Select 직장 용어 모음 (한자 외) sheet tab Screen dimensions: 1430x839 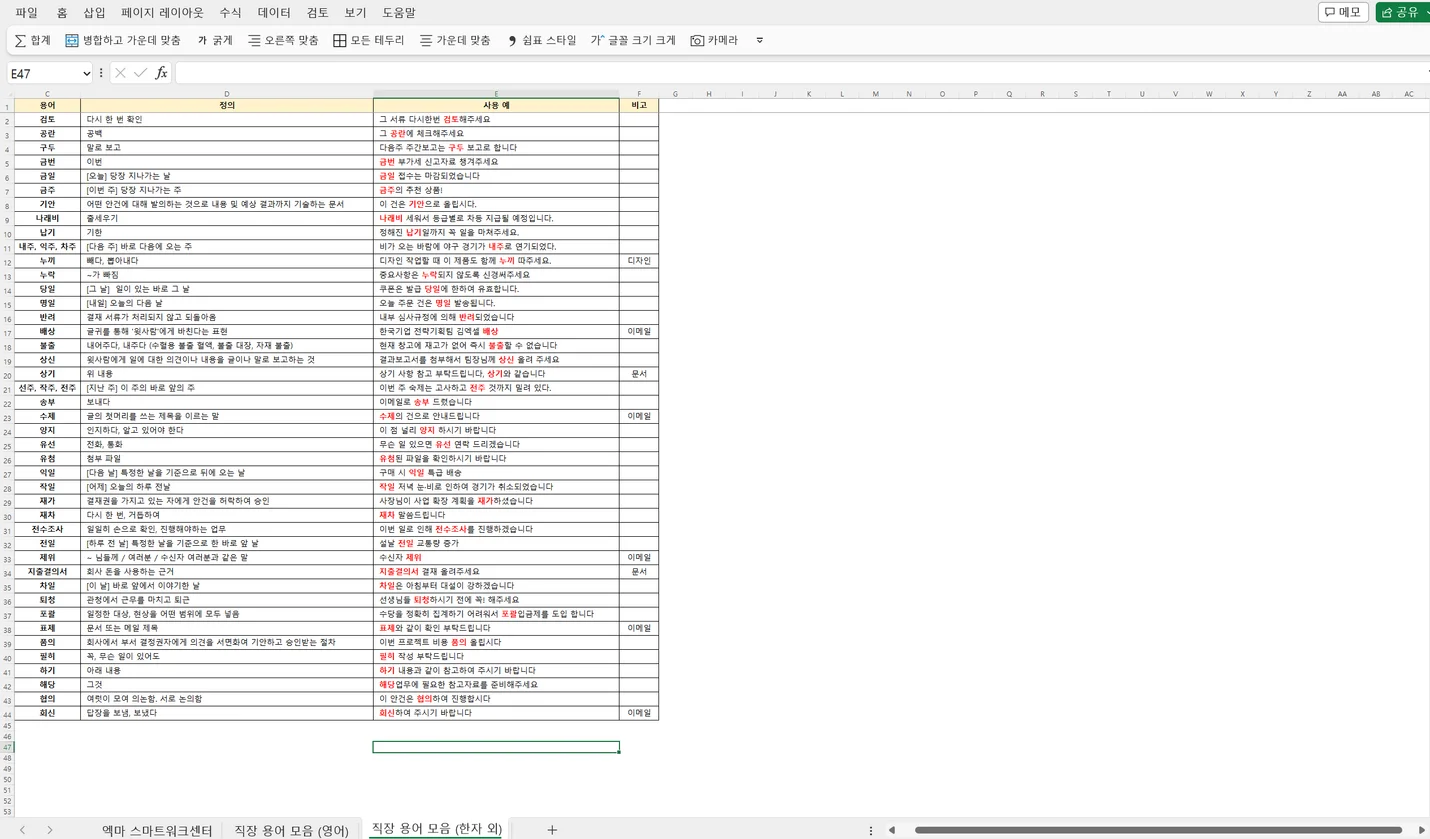pyautogui.click(x=436, y=829)
